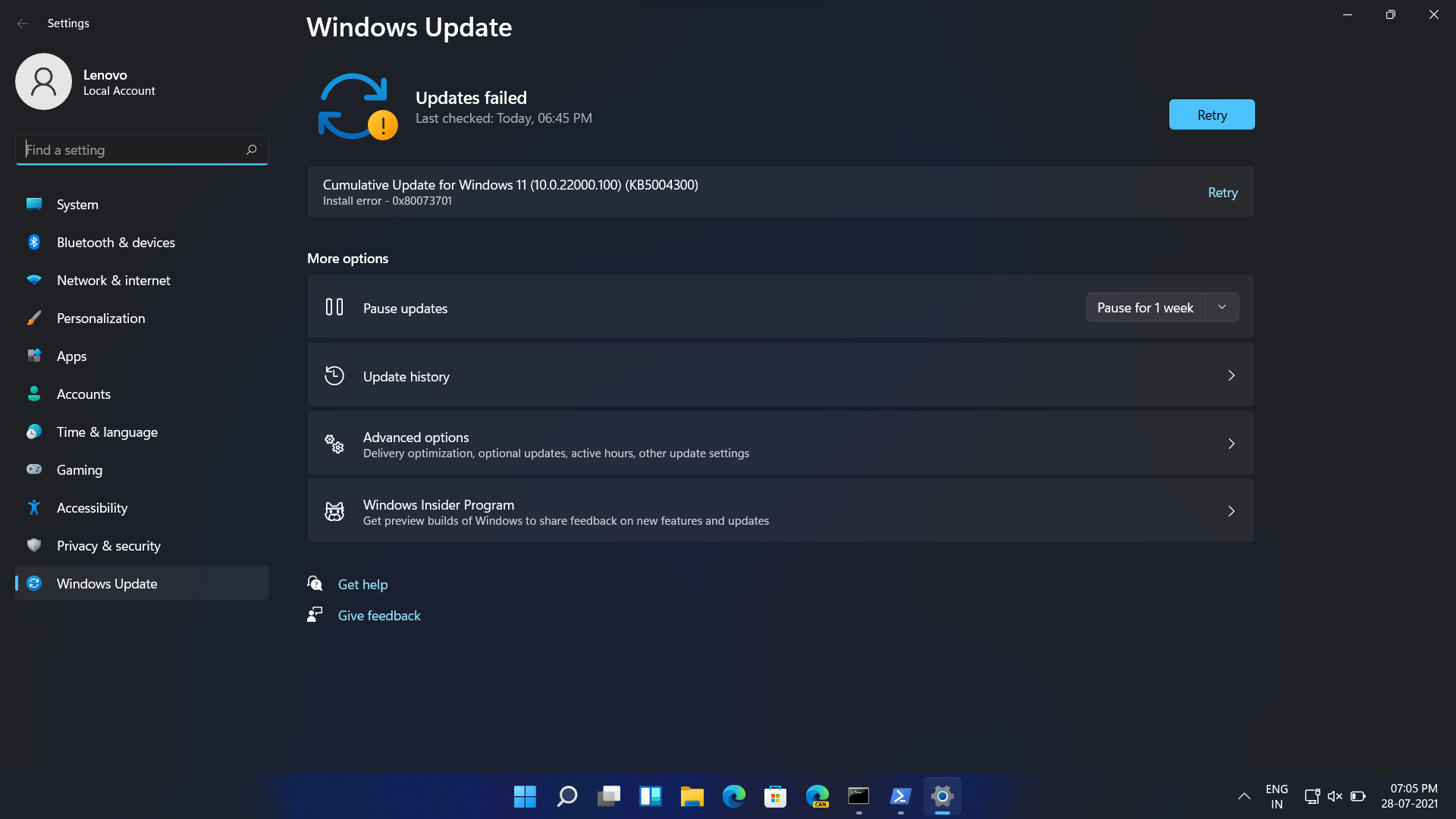Go to Bluetooth & devices settings
The width and height of the screenshot is (1456, 819).
115,243
